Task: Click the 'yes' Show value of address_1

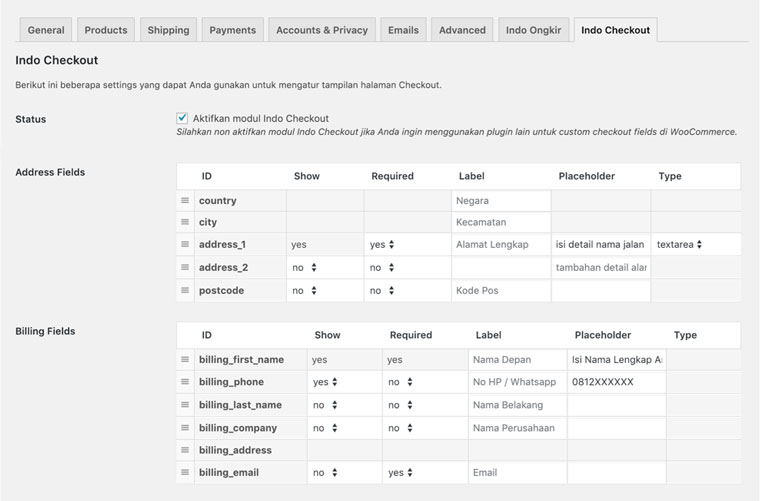Action: click(299, 245)
